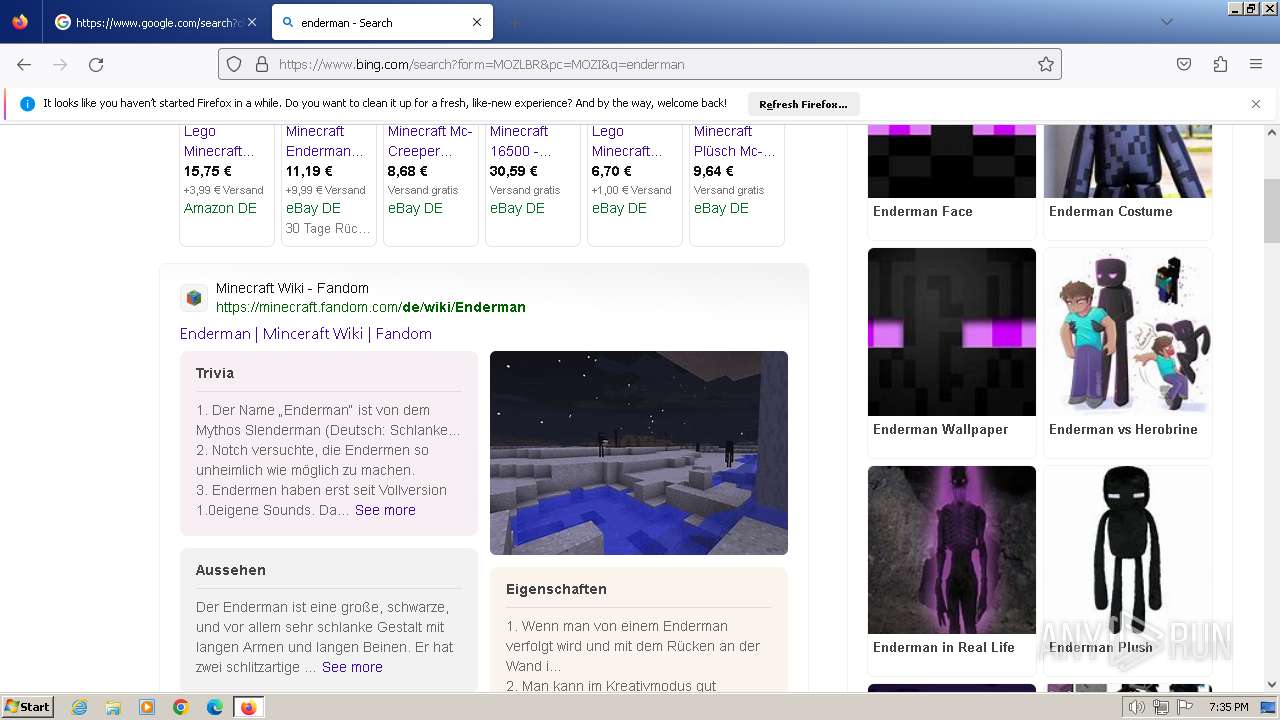The width and height of the screenshot is (1280, 720).
Task: Launch Microsoft Edge from the taskbar
Action: [215, 707]
